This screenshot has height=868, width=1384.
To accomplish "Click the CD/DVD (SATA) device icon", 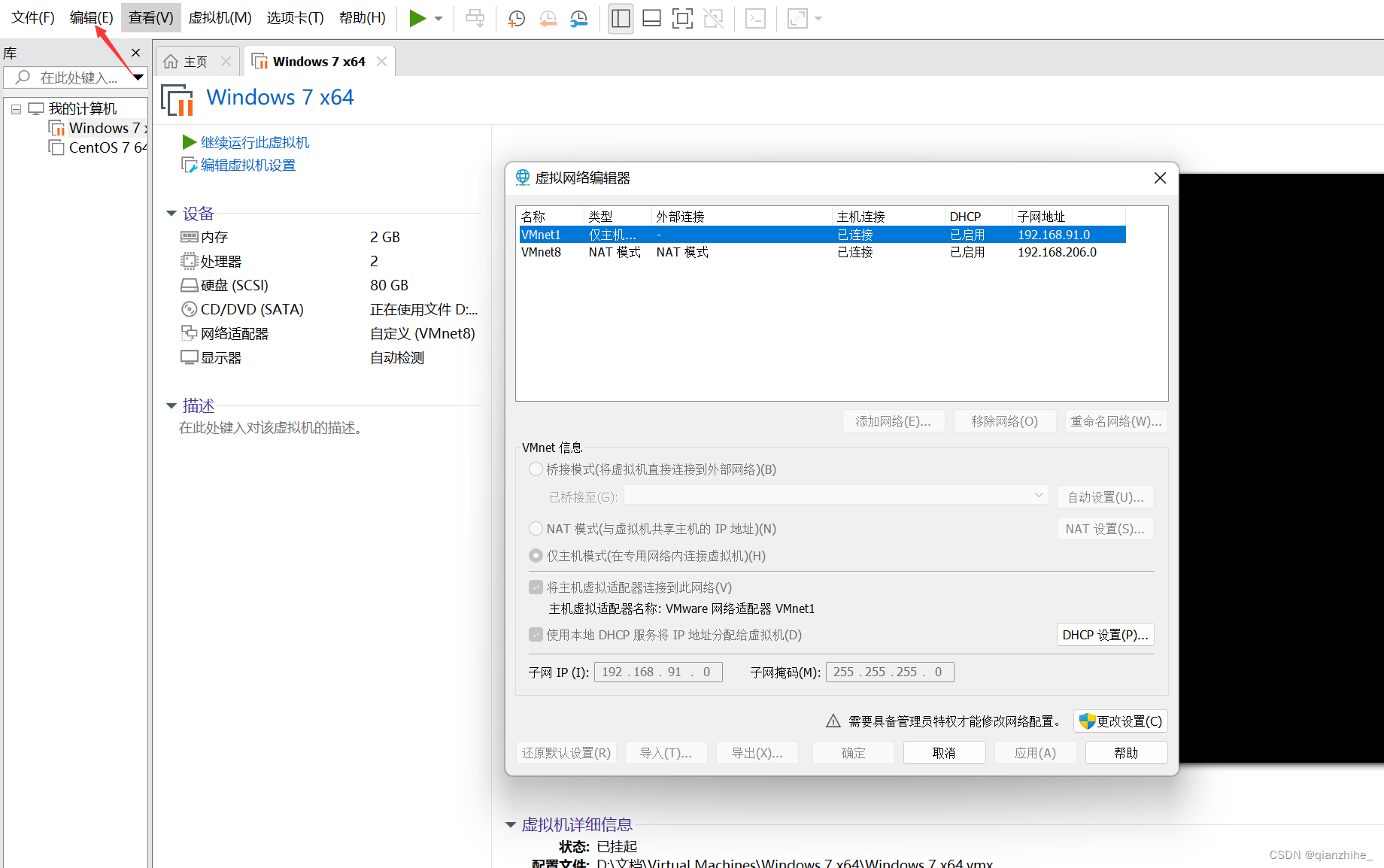I will tap(189, 309).
